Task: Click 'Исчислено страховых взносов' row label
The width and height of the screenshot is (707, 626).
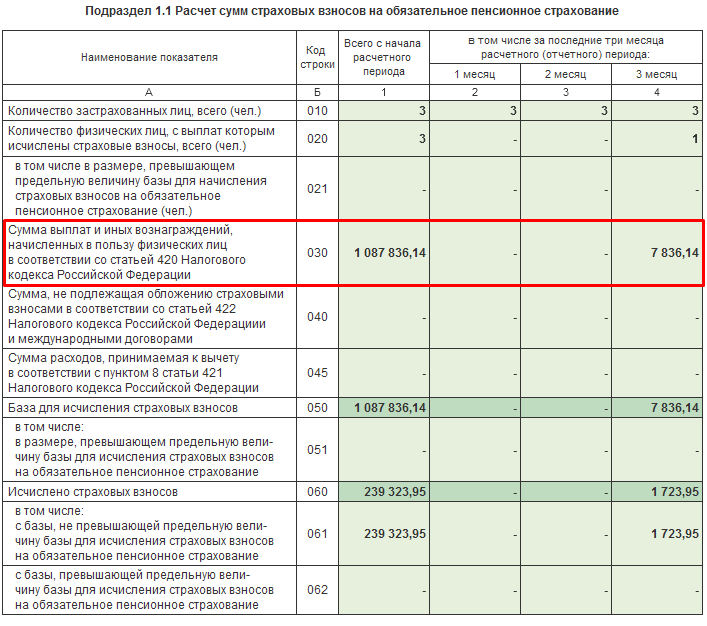Action: 93,492
